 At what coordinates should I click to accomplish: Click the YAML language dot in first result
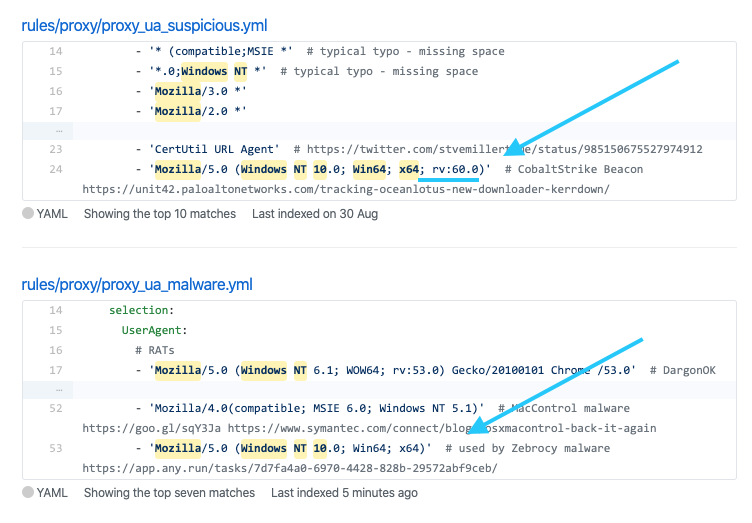(x=28, y=213)
